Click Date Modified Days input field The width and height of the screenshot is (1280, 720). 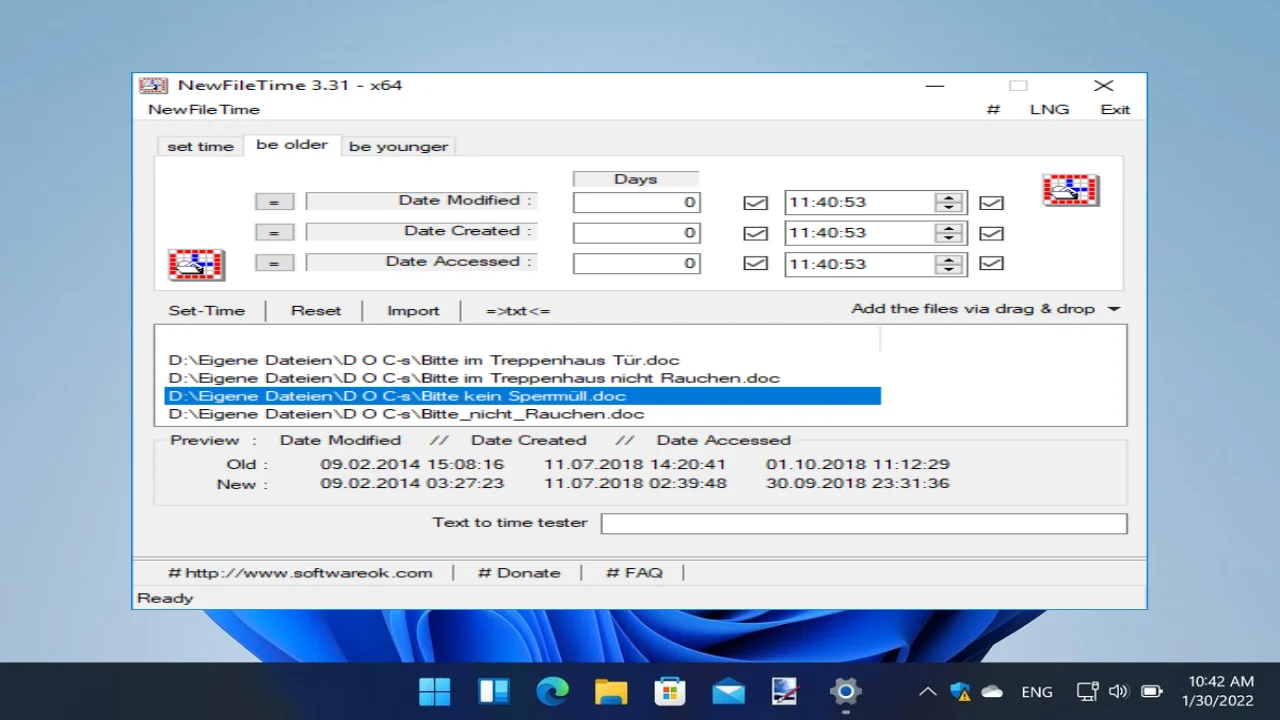tap(636, 202)
